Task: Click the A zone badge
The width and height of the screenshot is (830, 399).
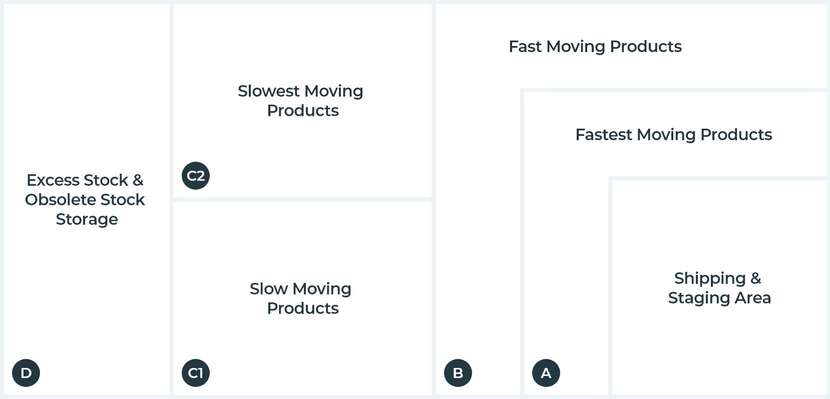Action: 546,373
